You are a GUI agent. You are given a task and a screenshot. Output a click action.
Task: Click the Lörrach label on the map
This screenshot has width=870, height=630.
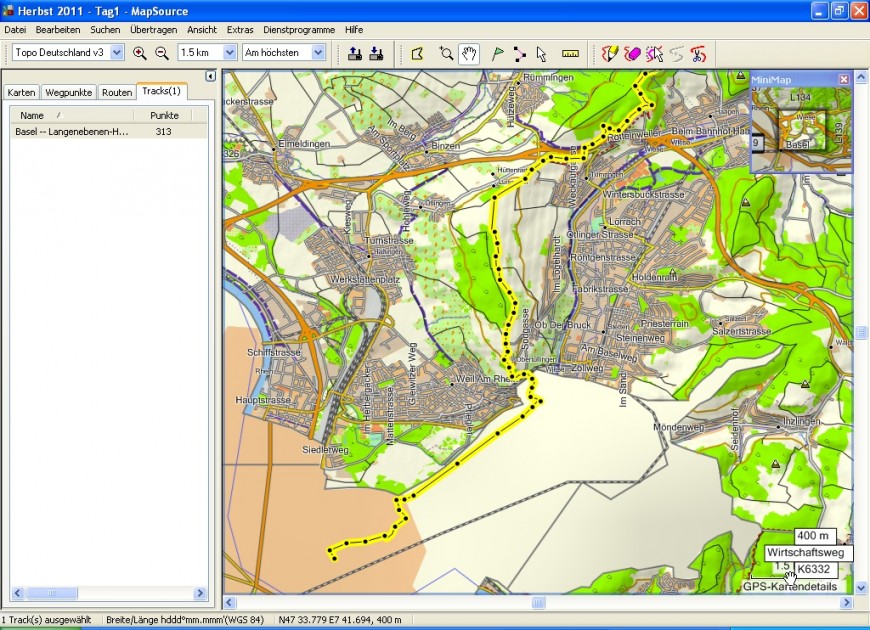[x=625, y=221]
